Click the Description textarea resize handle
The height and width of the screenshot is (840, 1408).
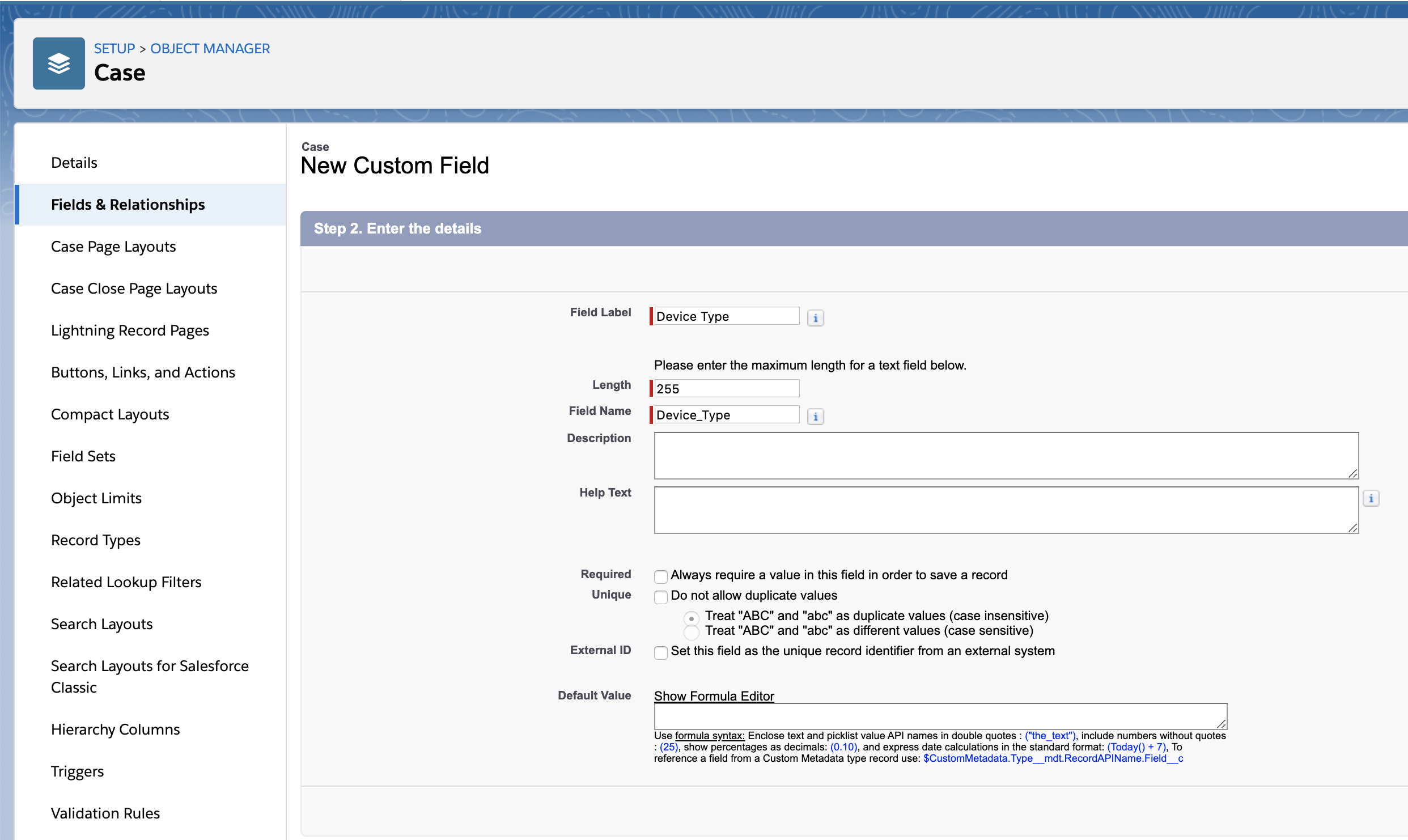(1352, 473)
